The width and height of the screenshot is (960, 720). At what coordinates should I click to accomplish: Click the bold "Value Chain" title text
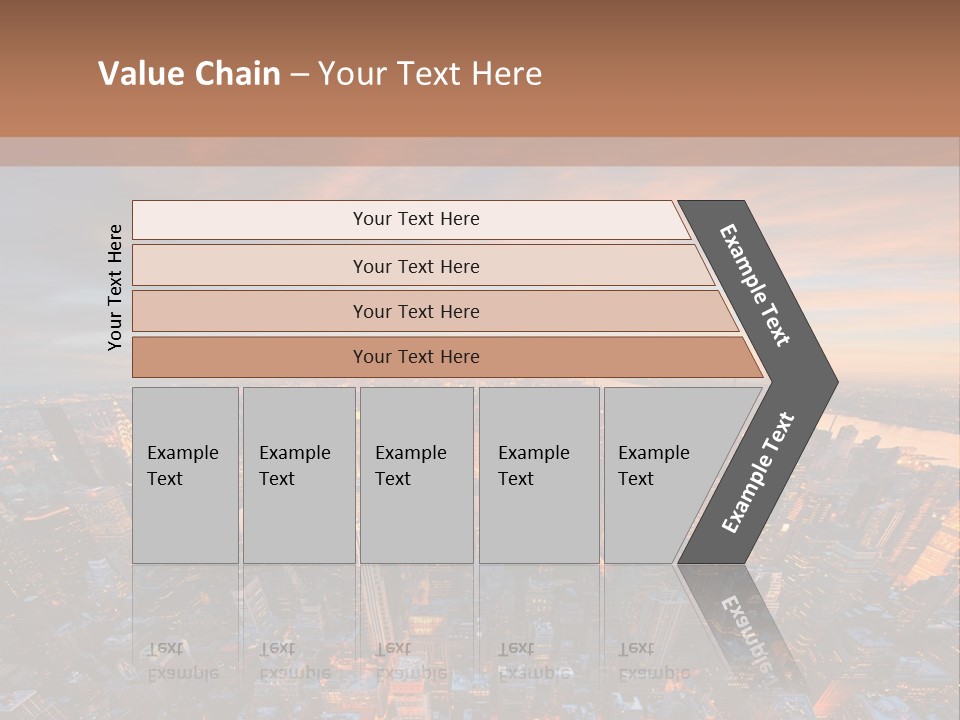[x=189, y=74]
